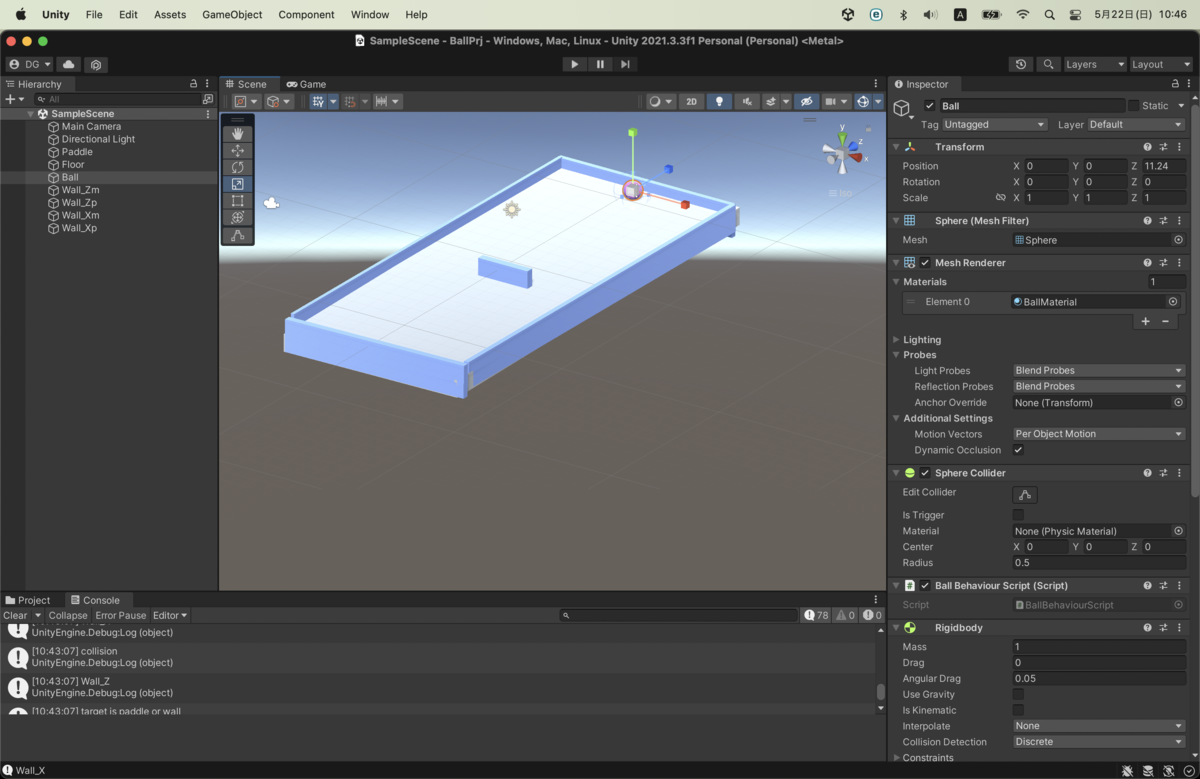
Task: Open the Console Editor dropdown
Action: tap(170, 616)
